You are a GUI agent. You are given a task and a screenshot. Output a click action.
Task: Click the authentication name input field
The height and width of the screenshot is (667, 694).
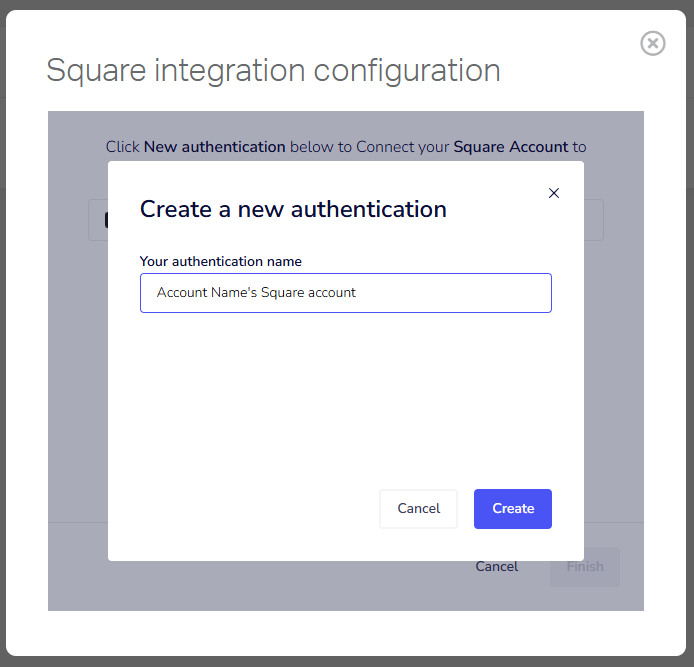click(x=346, y=293)
